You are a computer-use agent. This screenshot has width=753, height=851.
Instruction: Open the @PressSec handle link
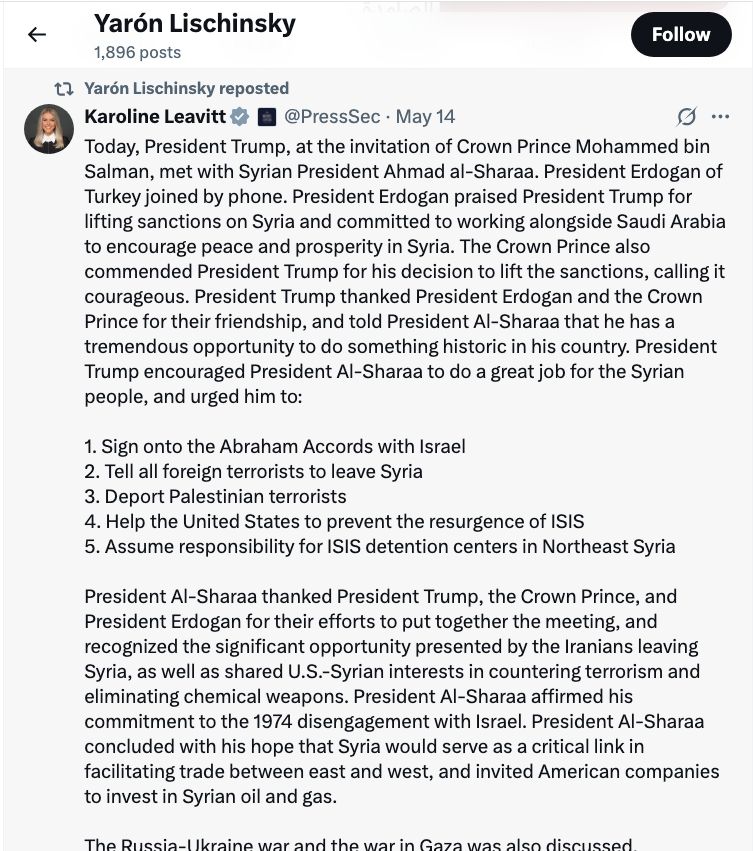(332, 116)
